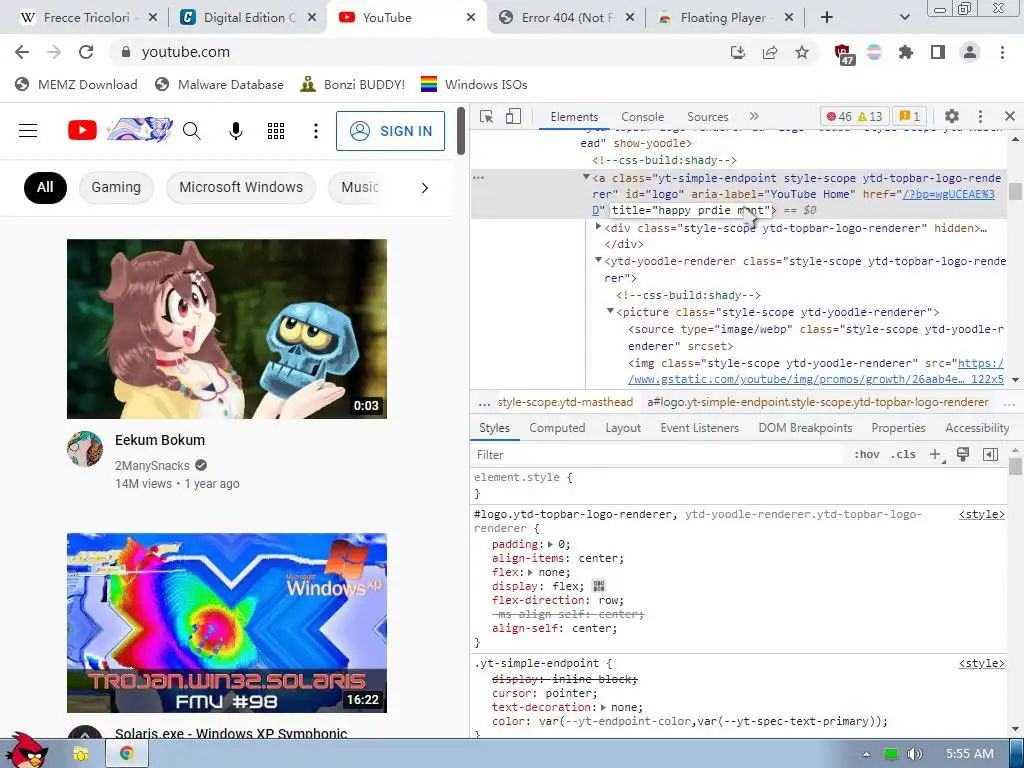This screenshot has width=1024, height=768.
Task: Click the selected node ellipsis actions
Action: (x=479, y=178)
